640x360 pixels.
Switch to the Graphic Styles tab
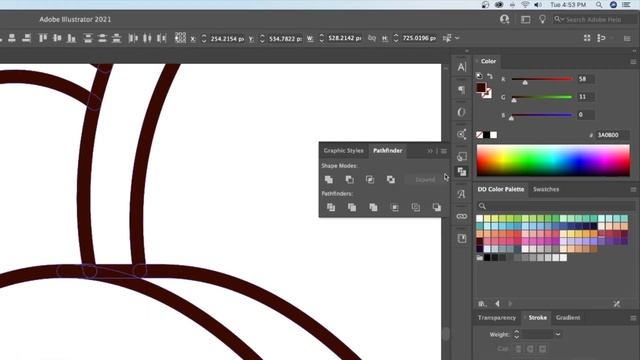tap(343, 151)
